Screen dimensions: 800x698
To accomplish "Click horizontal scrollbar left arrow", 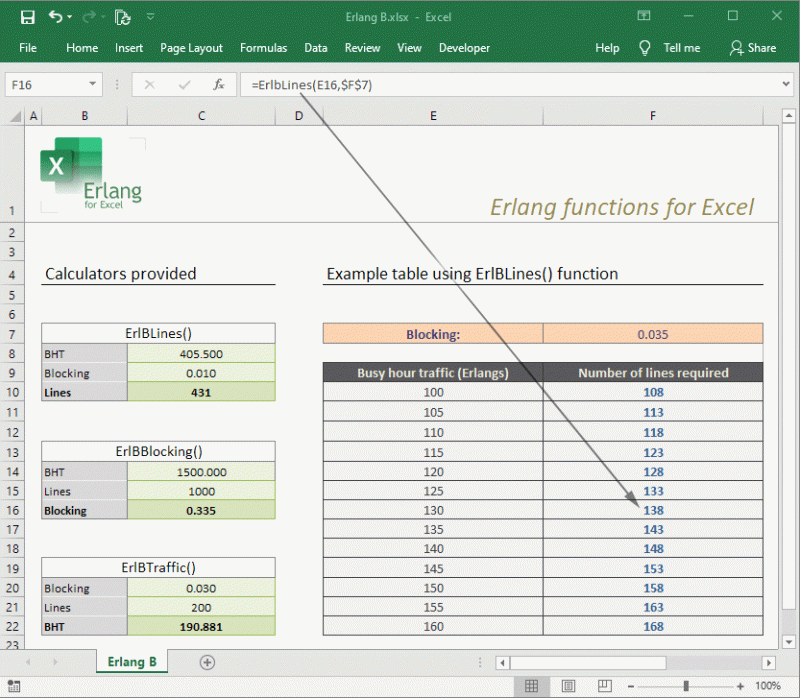I will point(502,663).
